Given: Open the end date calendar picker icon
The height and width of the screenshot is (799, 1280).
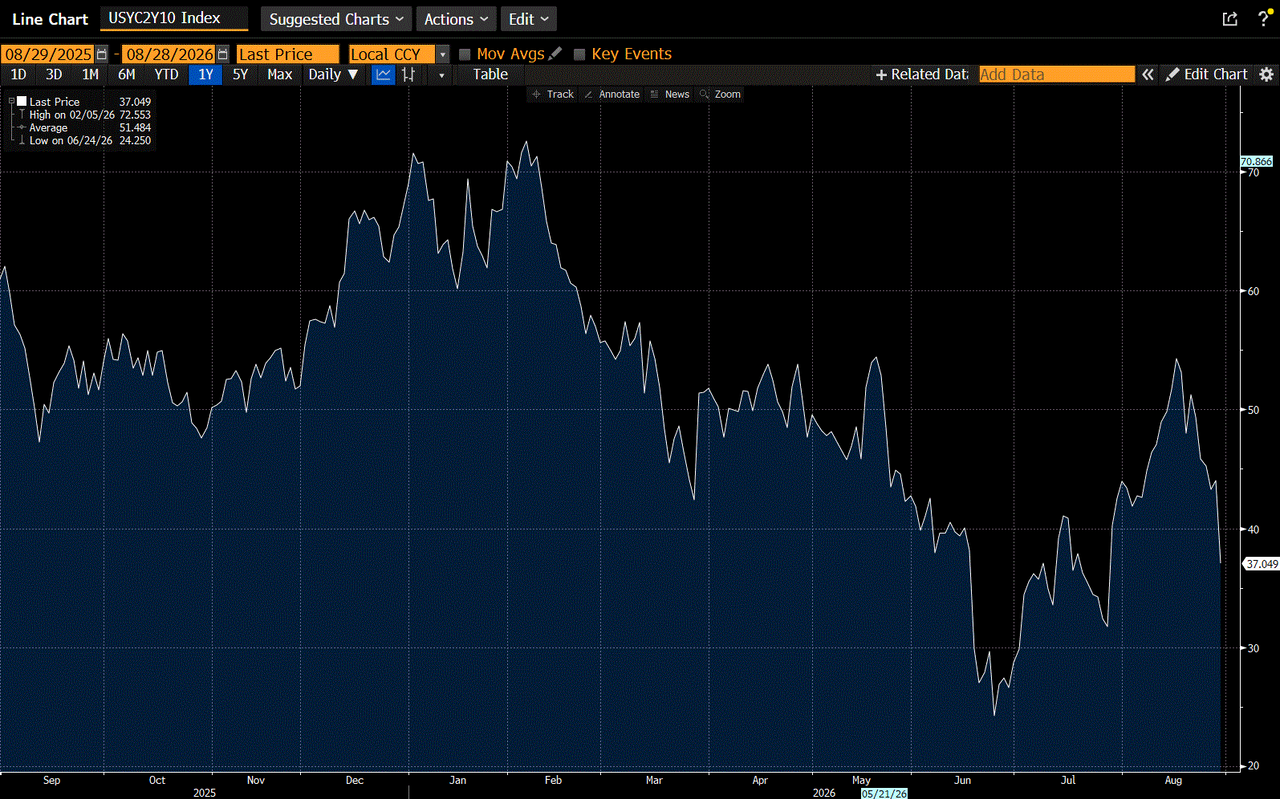Looking at the screenshot, I should 222,54.
